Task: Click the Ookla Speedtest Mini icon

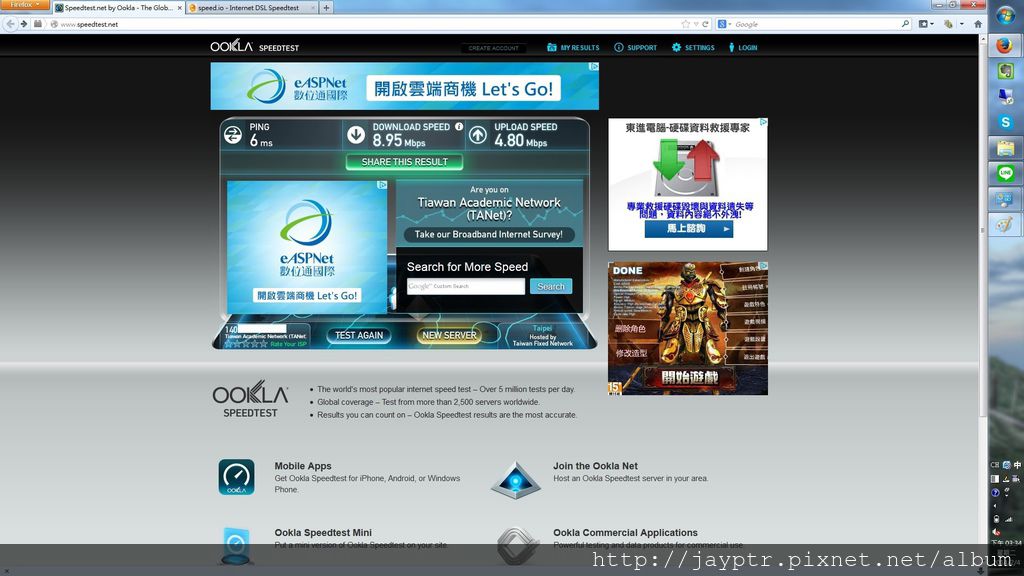Action: (236, 545)
